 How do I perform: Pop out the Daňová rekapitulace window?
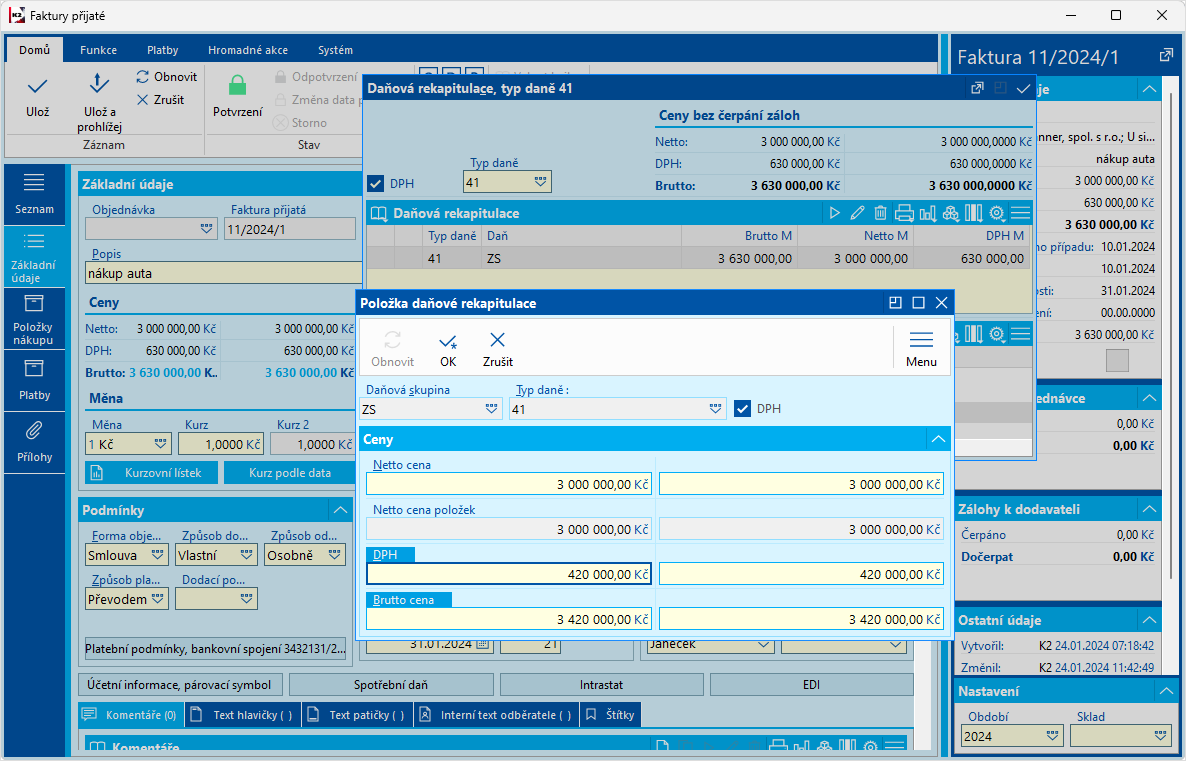pyautogui.click(x=977, y=89)
